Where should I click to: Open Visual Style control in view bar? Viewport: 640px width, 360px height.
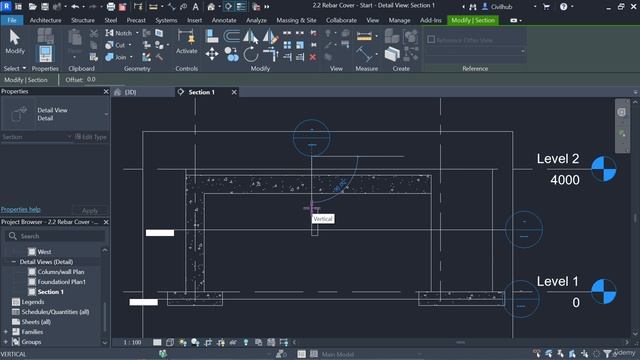pyautogui.click(x=170, y=342)
